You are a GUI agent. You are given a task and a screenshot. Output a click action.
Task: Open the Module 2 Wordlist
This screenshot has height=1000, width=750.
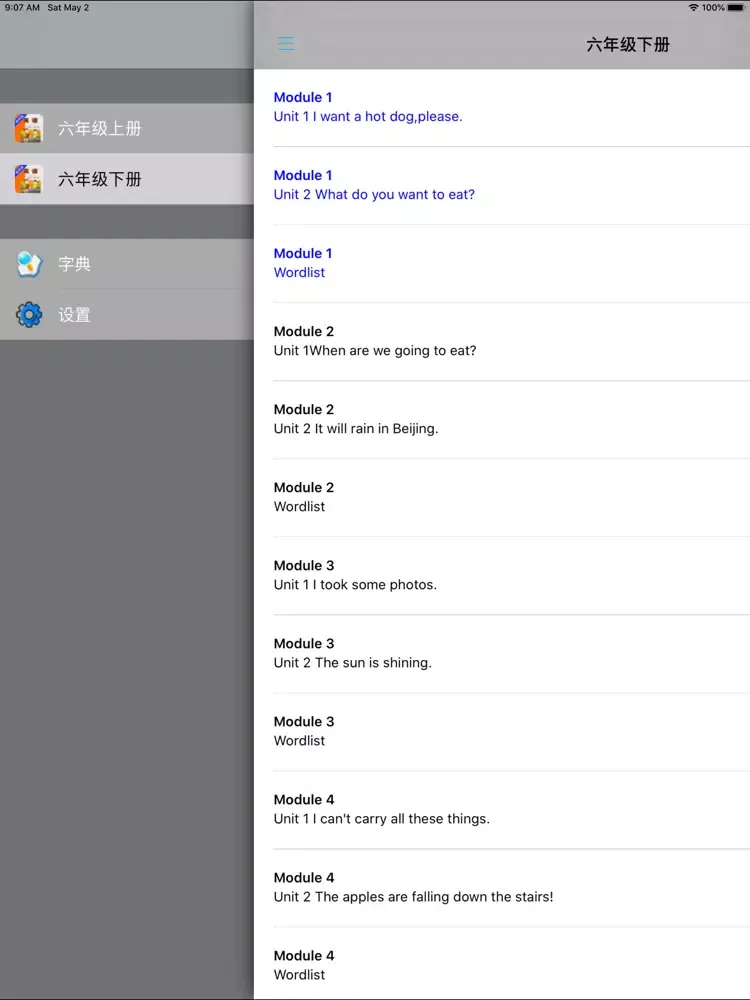502,497
